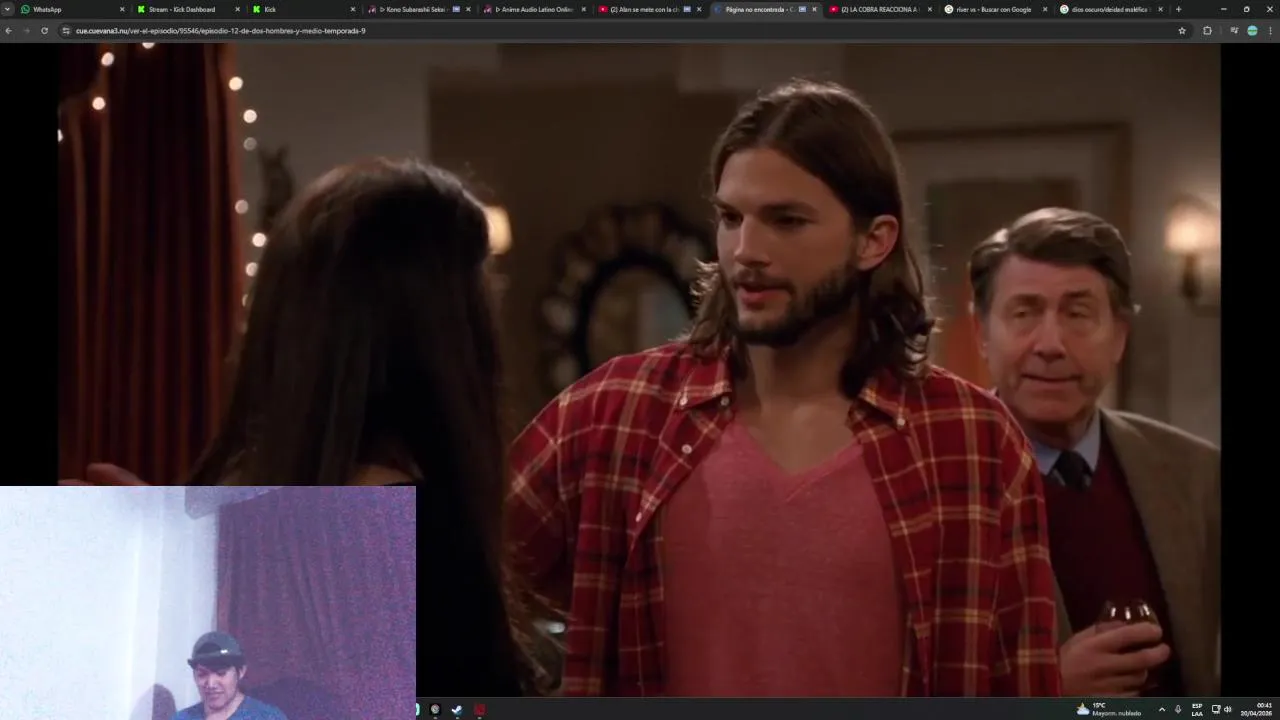1280x720 pixels.
Task: Open the Steam icon in the taskbar
Action: point(457,710)
